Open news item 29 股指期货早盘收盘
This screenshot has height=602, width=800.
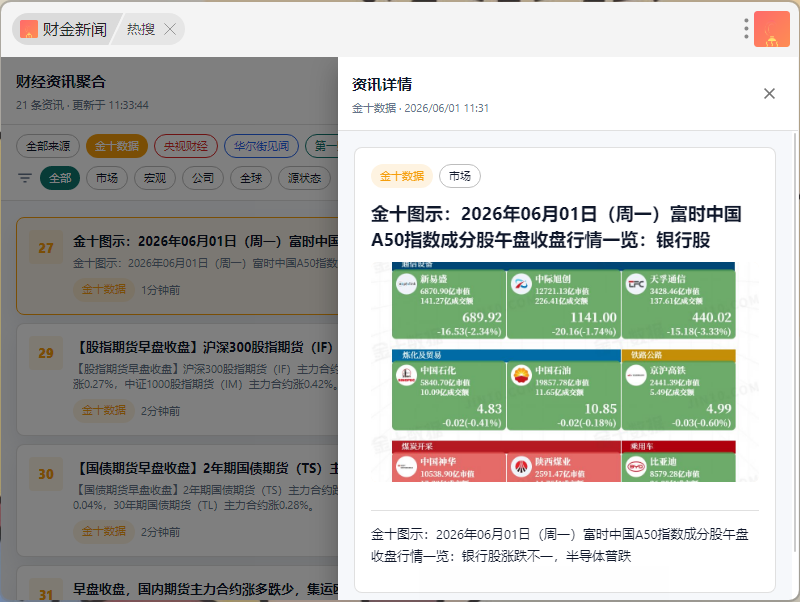pos(177,379)
